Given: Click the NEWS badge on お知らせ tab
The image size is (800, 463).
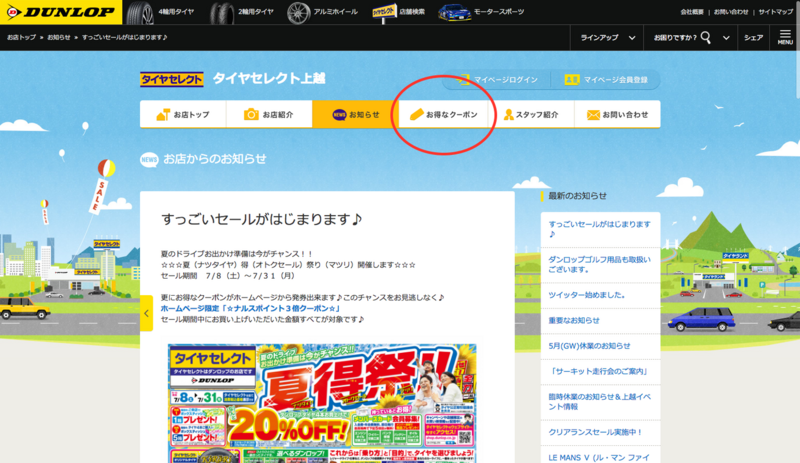Looking at the screenshot, I should [x=339, y=115].
